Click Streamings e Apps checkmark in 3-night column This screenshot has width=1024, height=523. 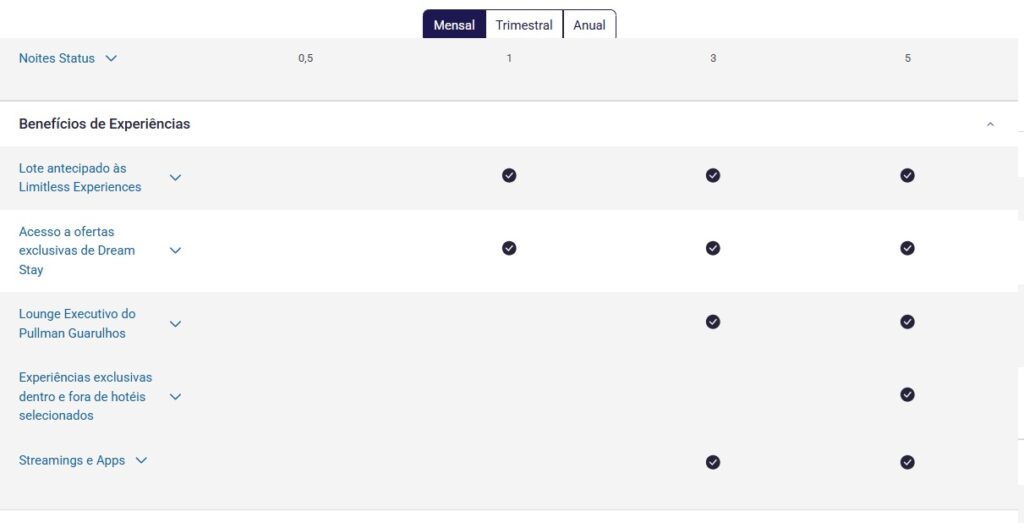click(x=712, y=462)
